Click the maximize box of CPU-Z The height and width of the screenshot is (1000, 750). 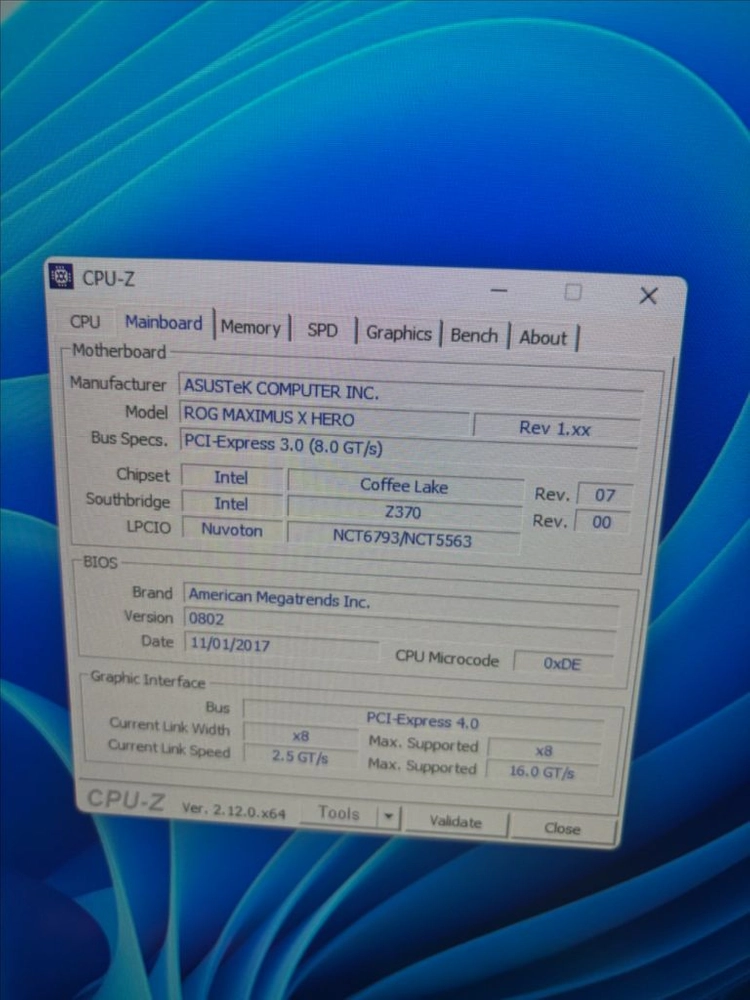click(x=573, y=293)
